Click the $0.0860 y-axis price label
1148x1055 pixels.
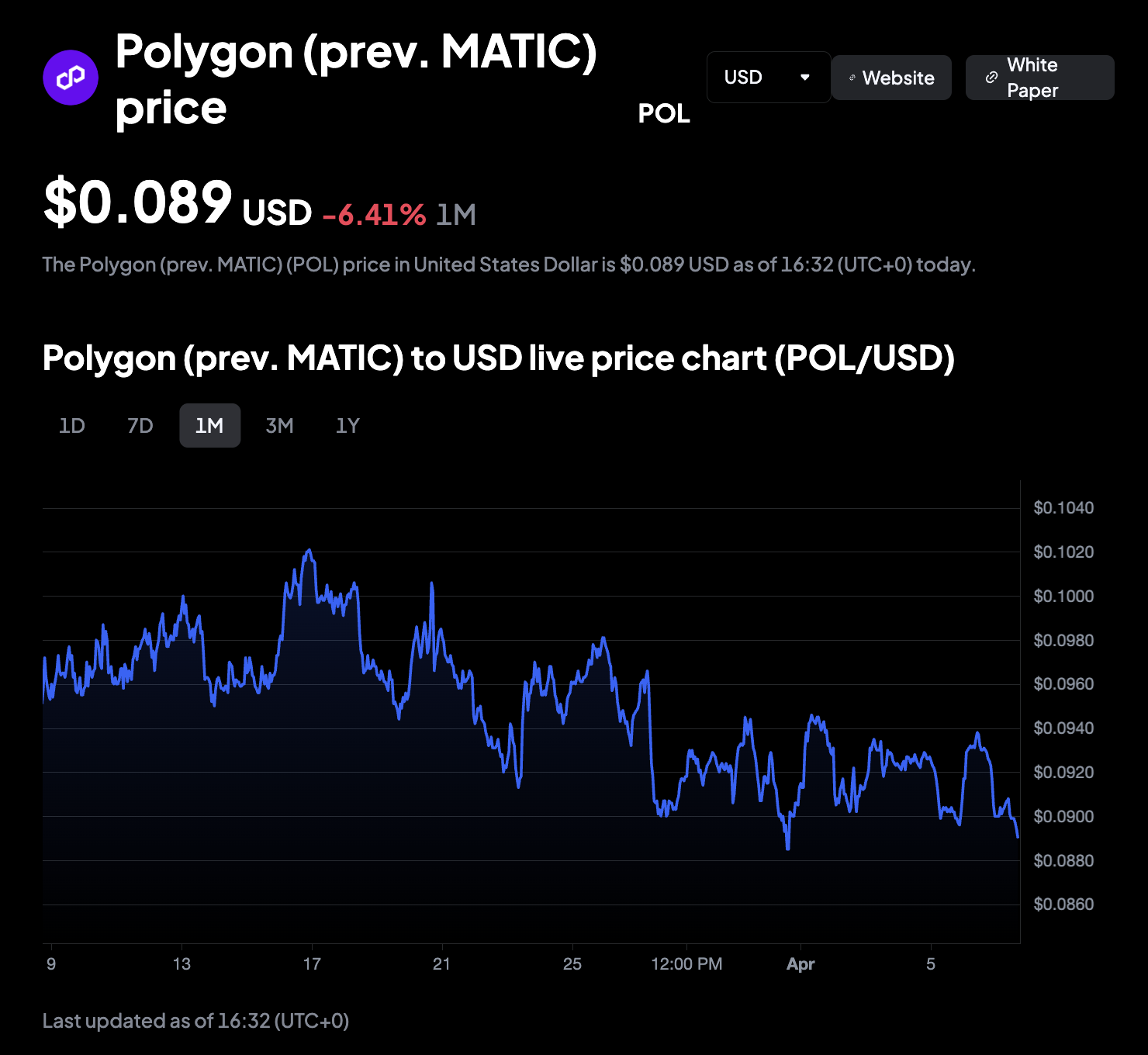tap(1063, 905)
